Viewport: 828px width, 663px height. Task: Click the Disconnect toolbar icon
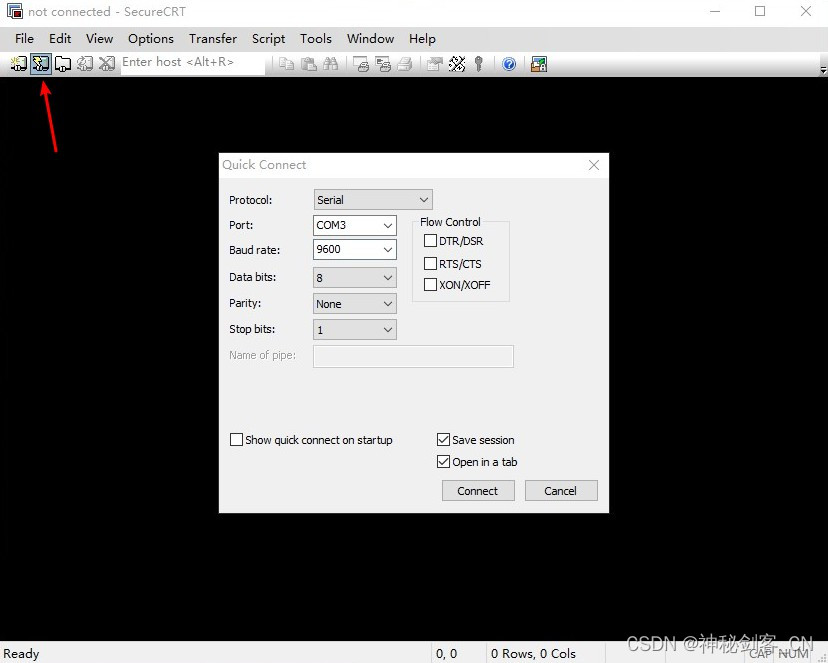point(107,64)
